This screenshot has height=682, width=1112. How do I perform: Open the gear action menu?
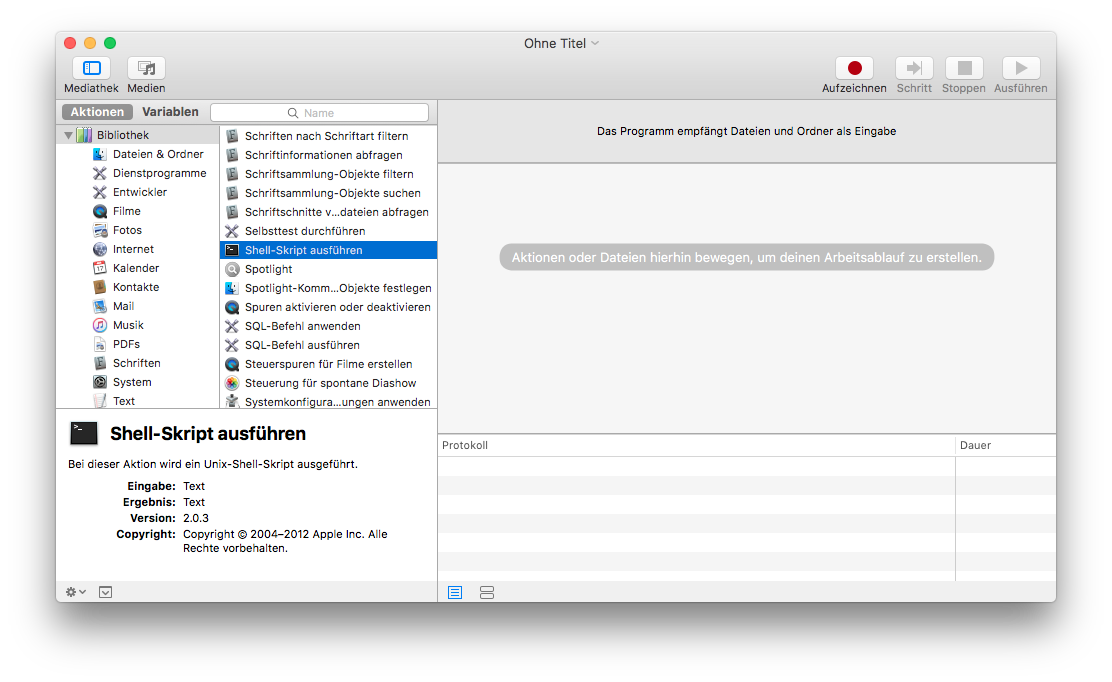(x=75, y=592)
